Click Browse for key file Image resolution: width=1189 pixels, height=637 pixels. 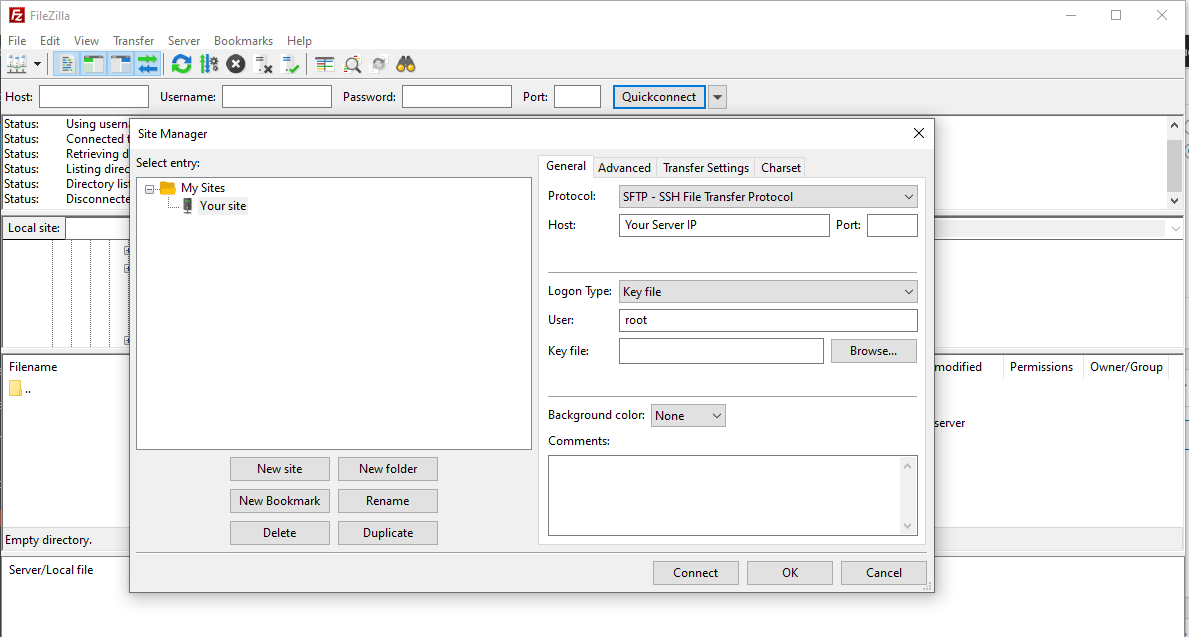874,351
